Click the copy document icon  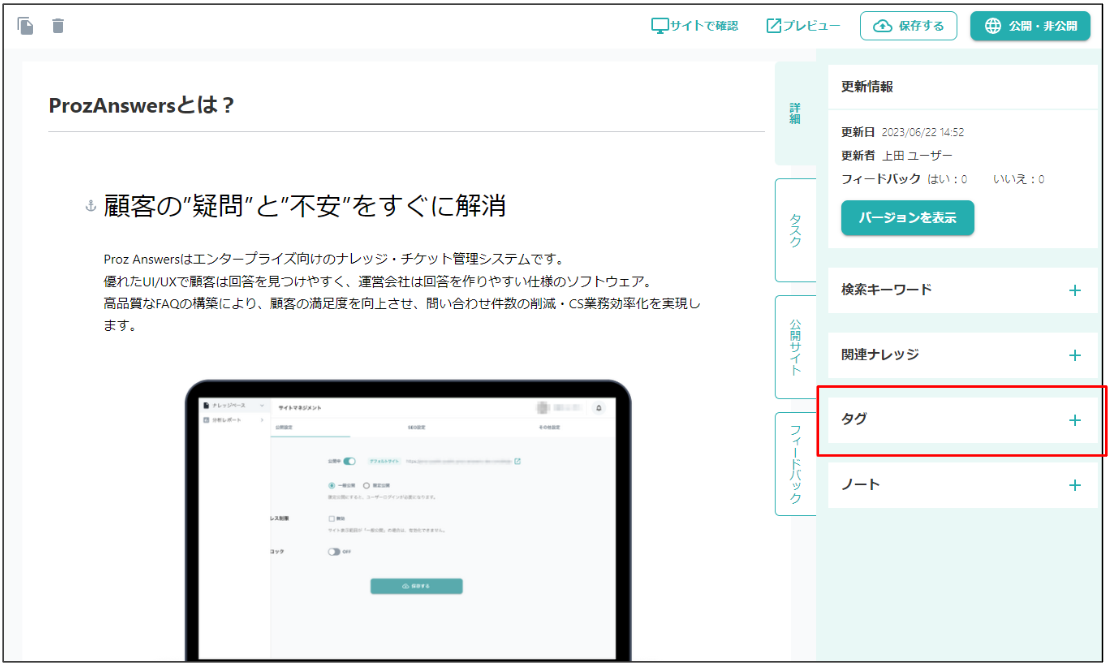pyautogui.click(x=26, y=26)
